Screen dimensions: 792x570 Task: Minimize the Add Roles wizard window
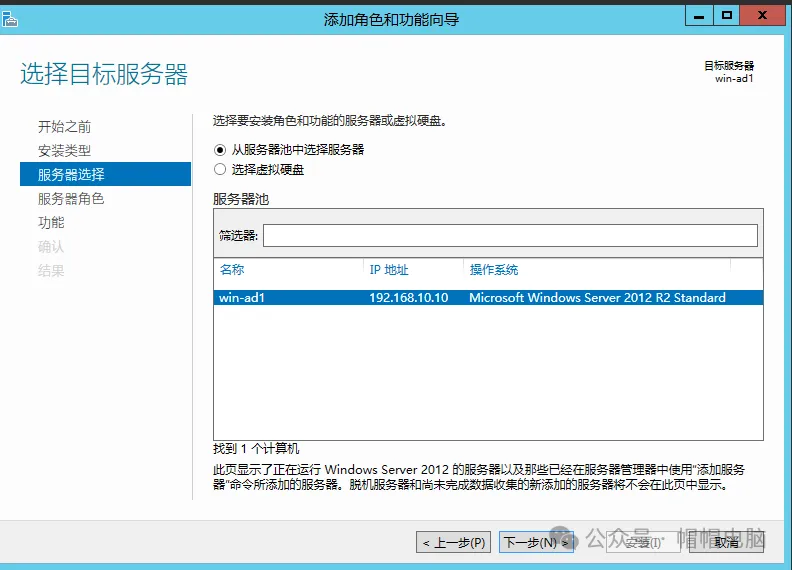(699, 15)
